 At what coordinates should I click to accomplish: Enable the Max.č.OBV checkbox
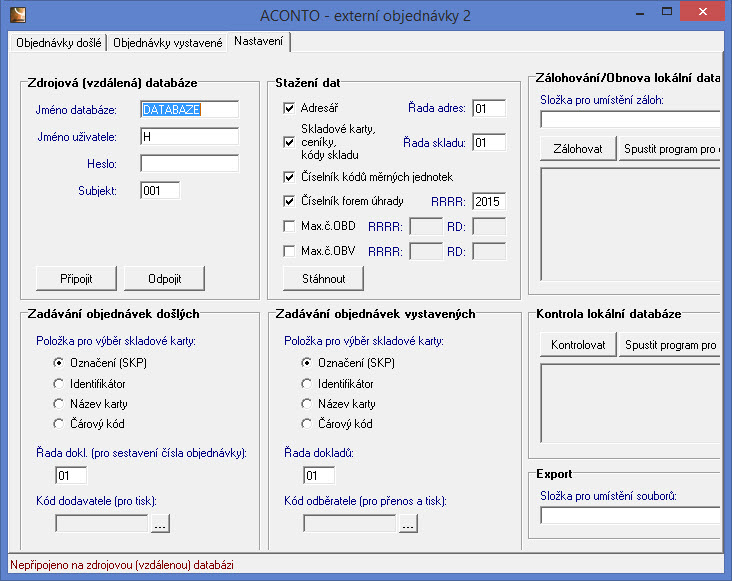(289, 251)
